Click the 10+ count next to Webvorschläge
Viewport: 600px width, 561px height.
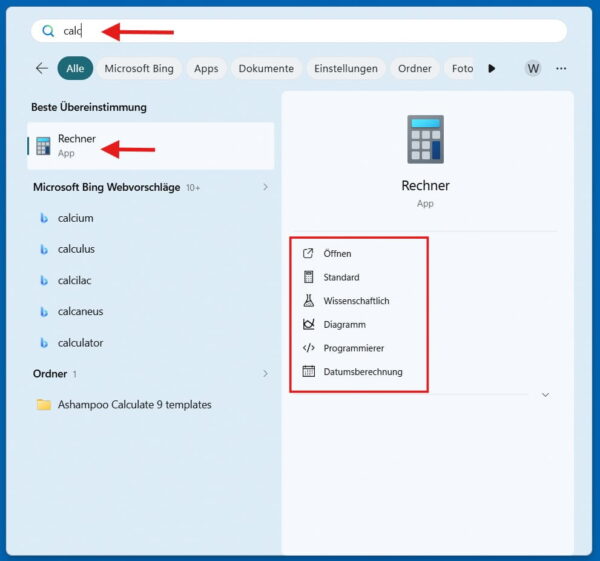tap(193, 188)
